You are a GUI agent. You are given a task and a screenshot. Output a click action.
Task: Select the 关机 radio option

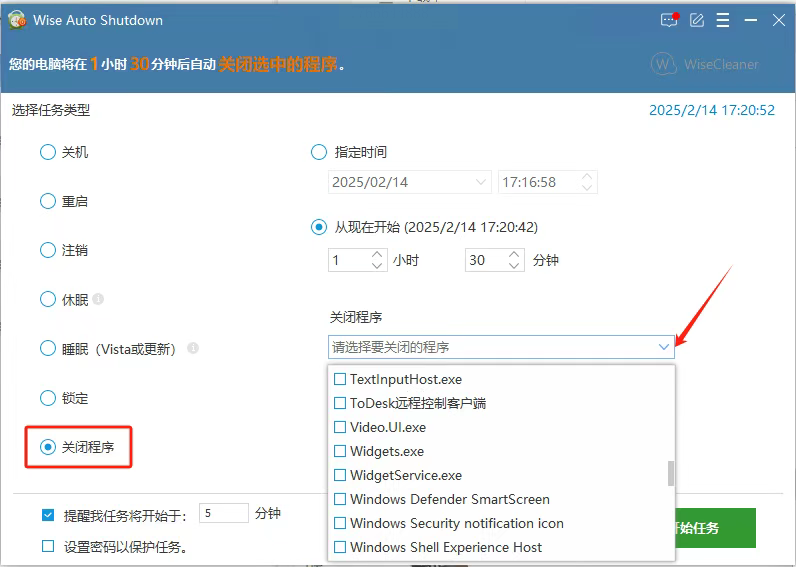click(x=48, y=152)
